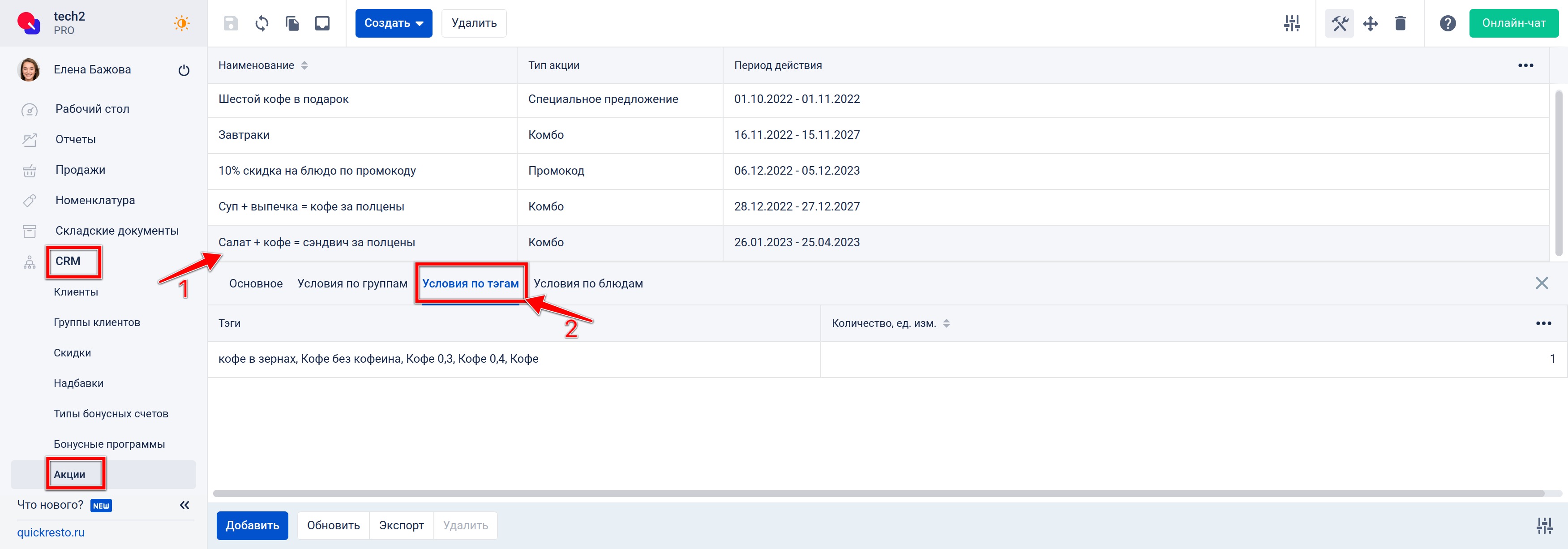The image size is (1568, 549).
Task: Select row Салат + кофе = сэндвич за полцены
Action: click(878, 243)
